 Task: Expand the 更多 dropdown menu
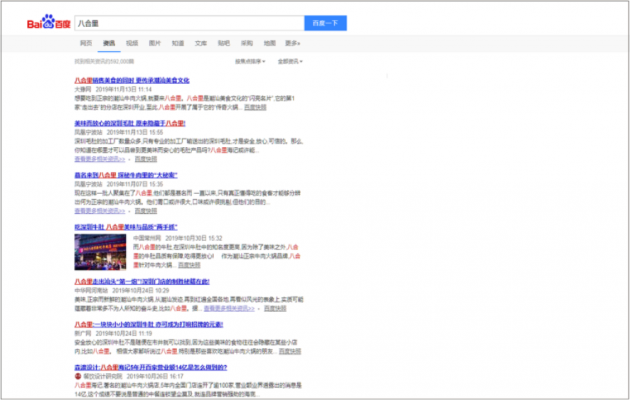click(x=293, y=44)
